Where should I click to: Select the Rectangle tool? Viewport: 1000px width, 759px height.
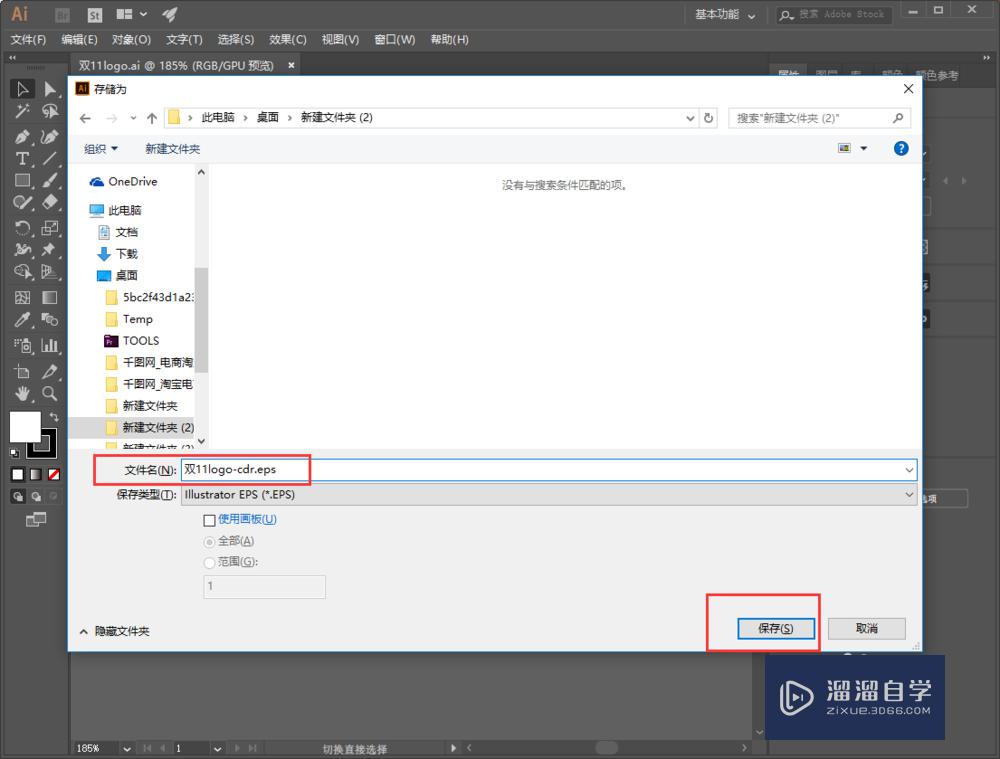[x=22, y=181]
